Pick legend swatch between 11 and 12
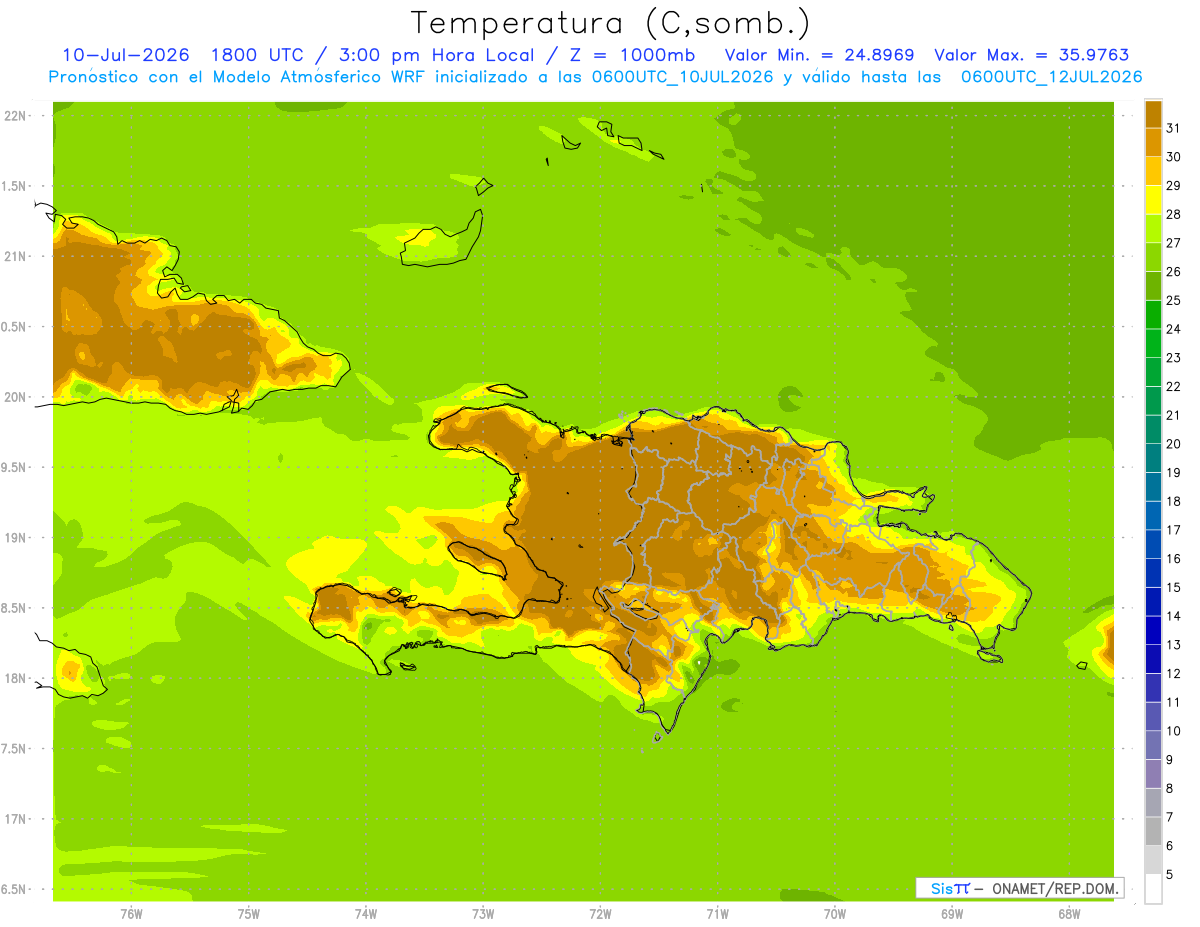Screen dimensions: 1200x927 point(1153,687)
